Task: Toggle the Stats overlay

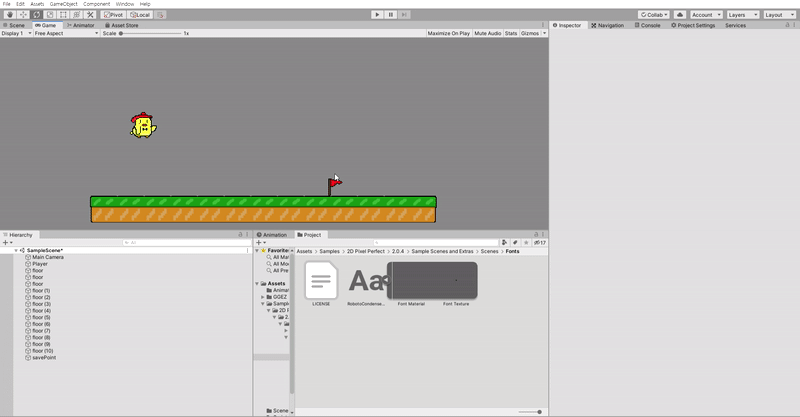Action: pyautogui.click(x=511, y=33)
